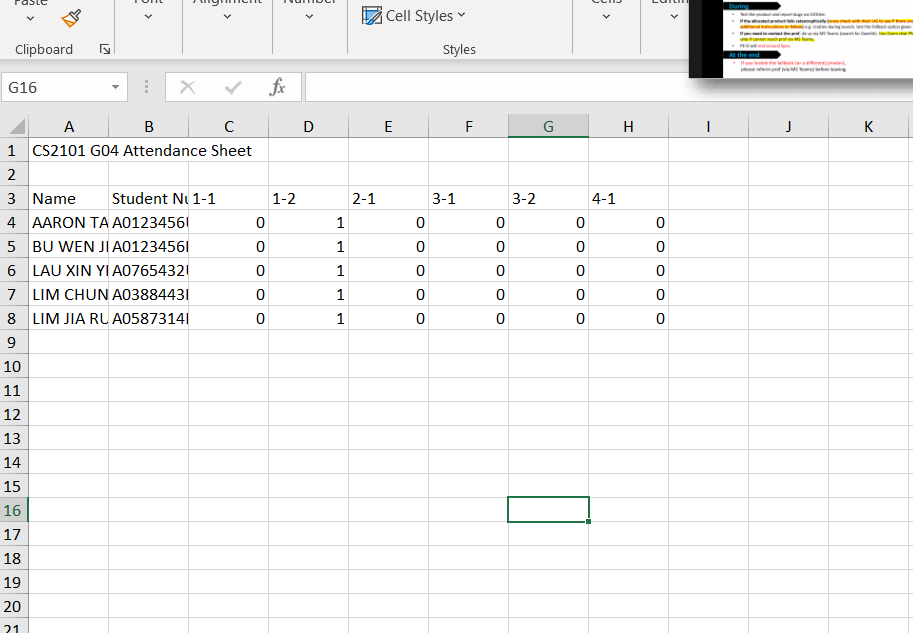Image resolution: width=913 pixels, height=633 pixels.
Task: Click the 1-1 column heading cell
Action: (229, 199)
